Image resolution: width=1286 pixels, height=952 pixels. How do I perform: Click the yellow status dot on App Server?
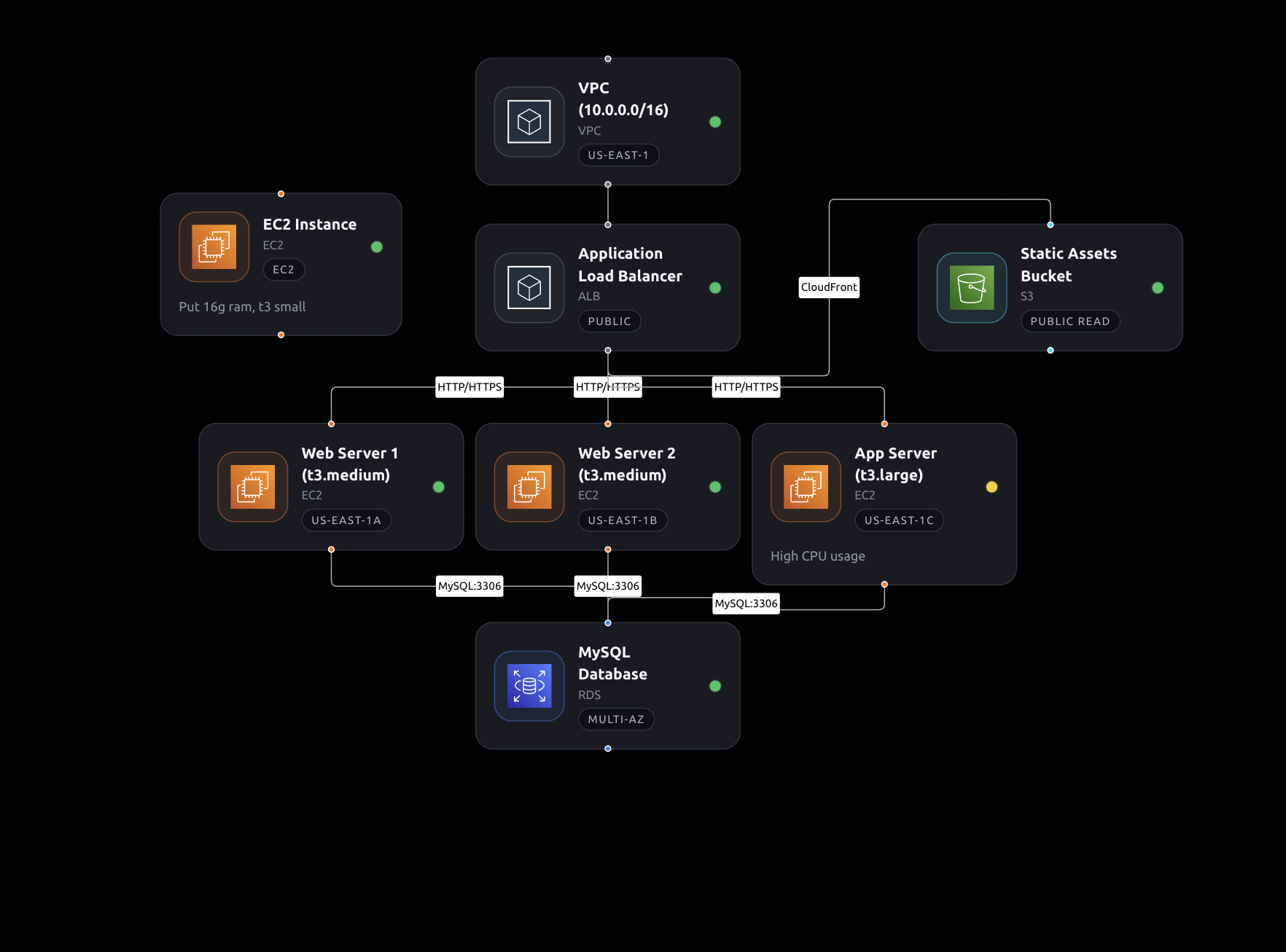[991, 487]
